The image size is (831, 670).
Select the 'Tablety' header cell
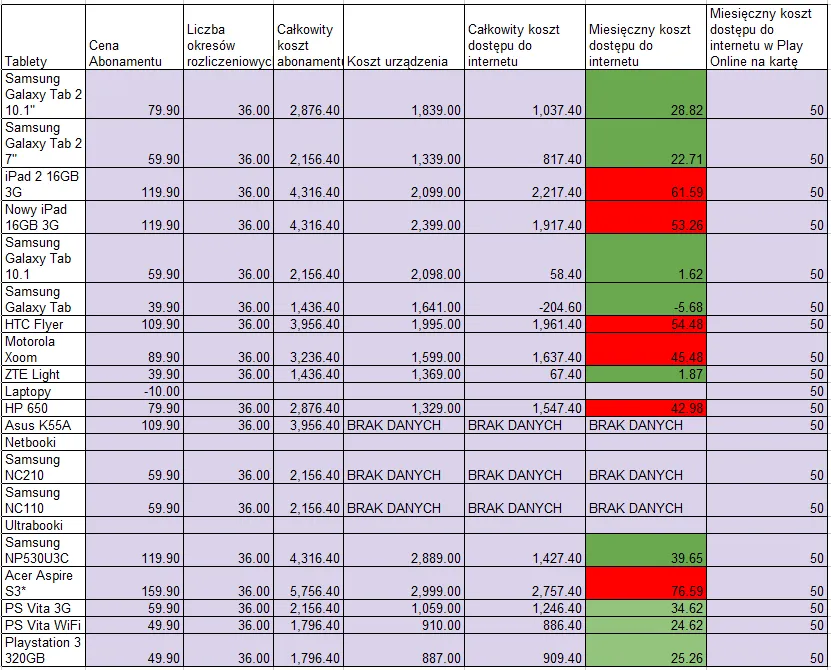click(x=43, y=37)
